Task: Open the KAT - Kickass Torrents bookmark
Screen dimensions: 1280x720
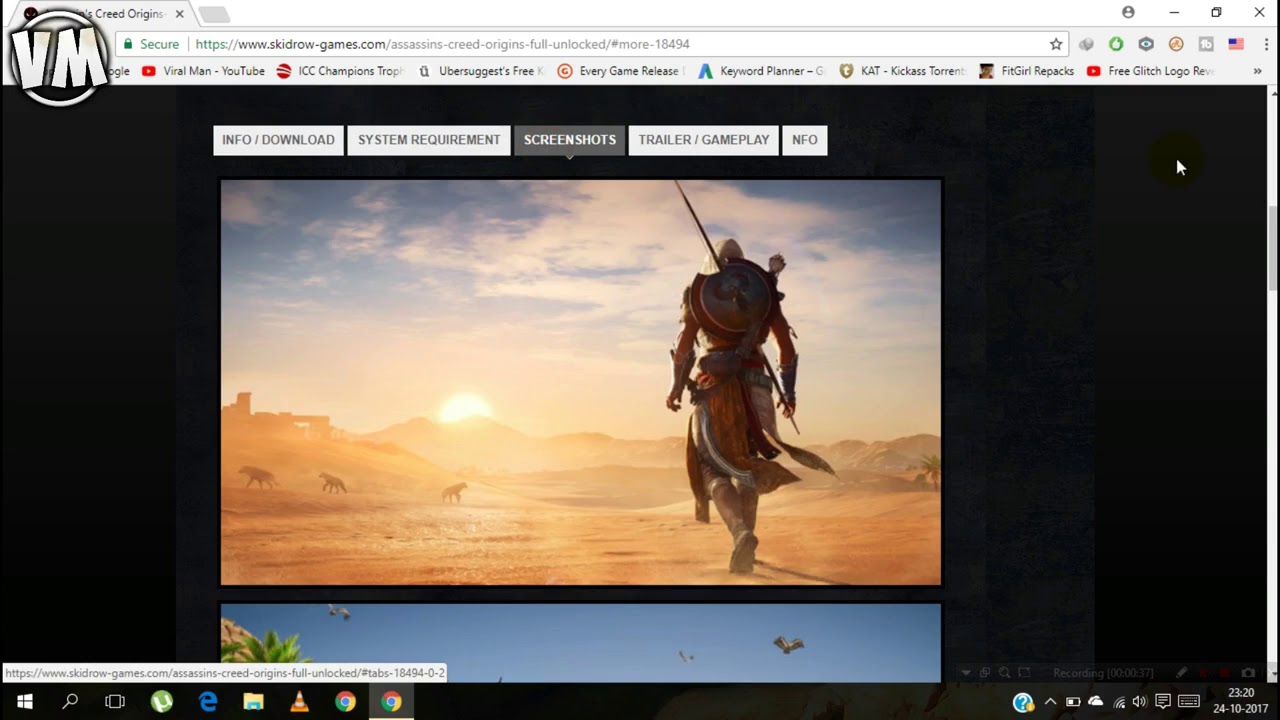Action: (x=902, y=71)
